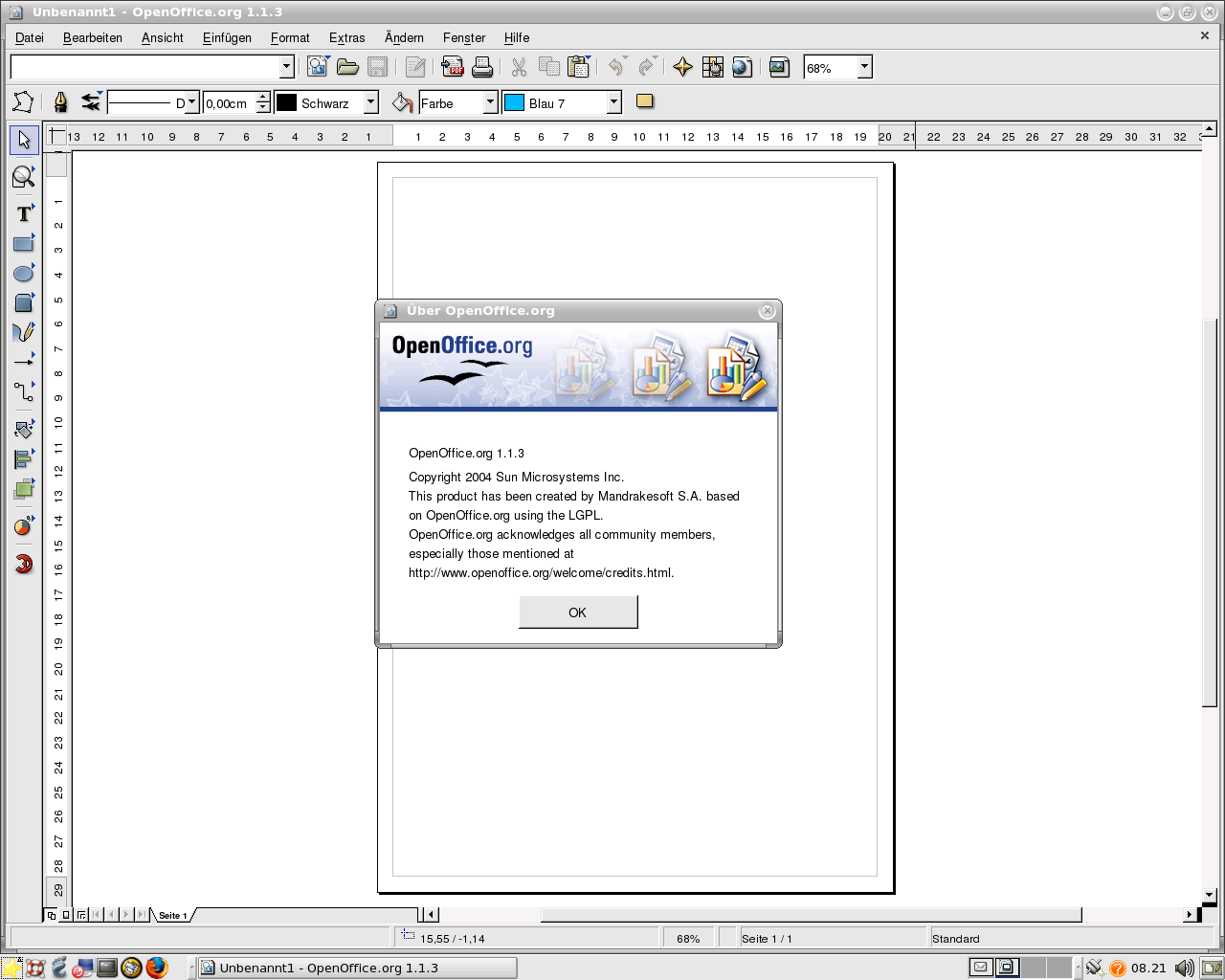The image size is (1225, 980).
Task: Select the Ellipse drawing tool
Action: point(24,274)
